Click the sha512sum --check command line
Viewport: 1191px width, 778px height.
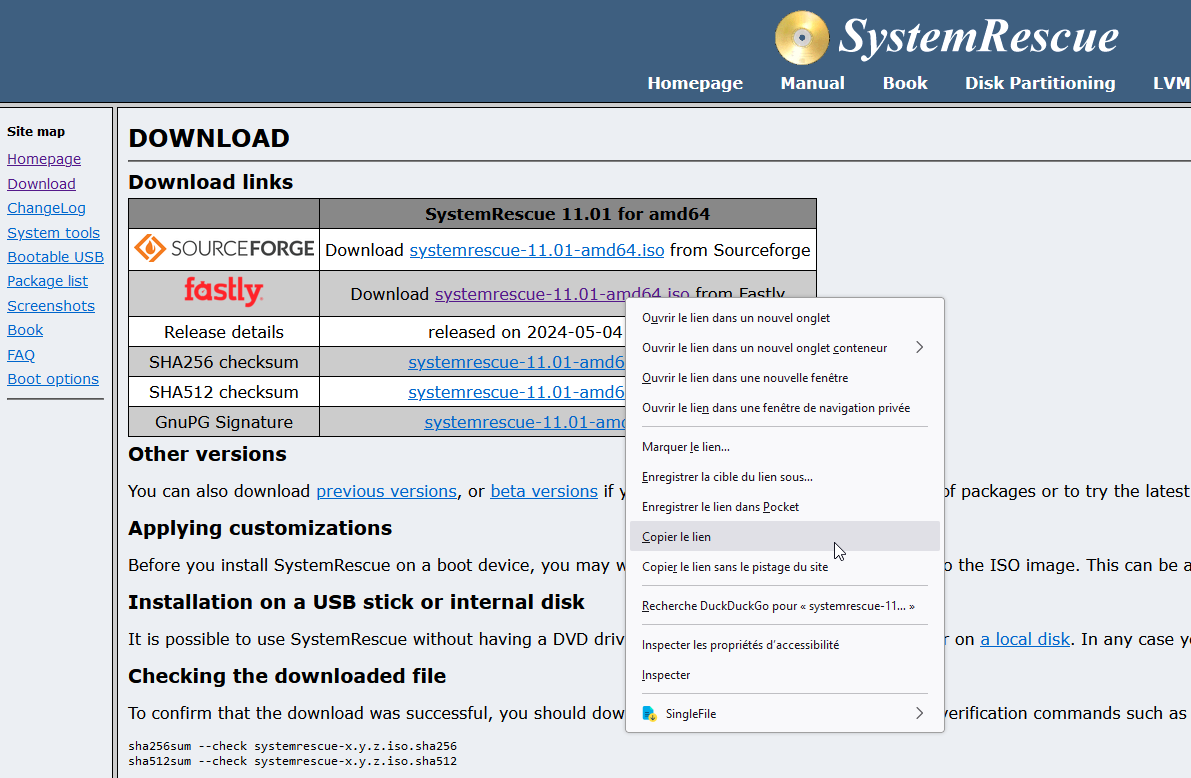click(292, 761)
